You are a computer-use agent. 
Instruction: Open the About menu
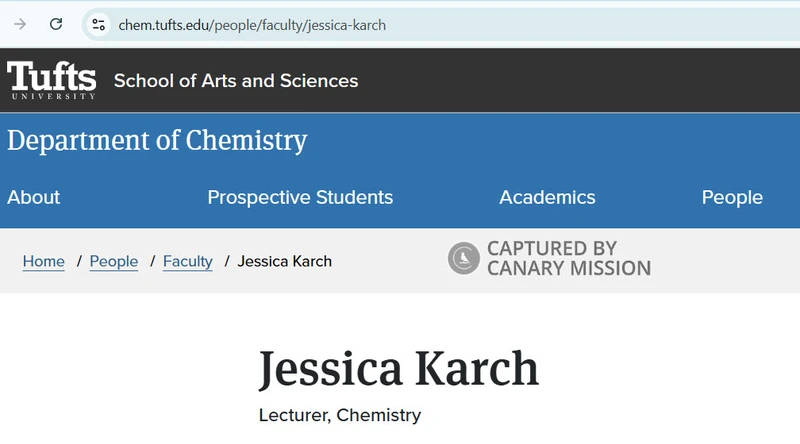coord(34,198)
